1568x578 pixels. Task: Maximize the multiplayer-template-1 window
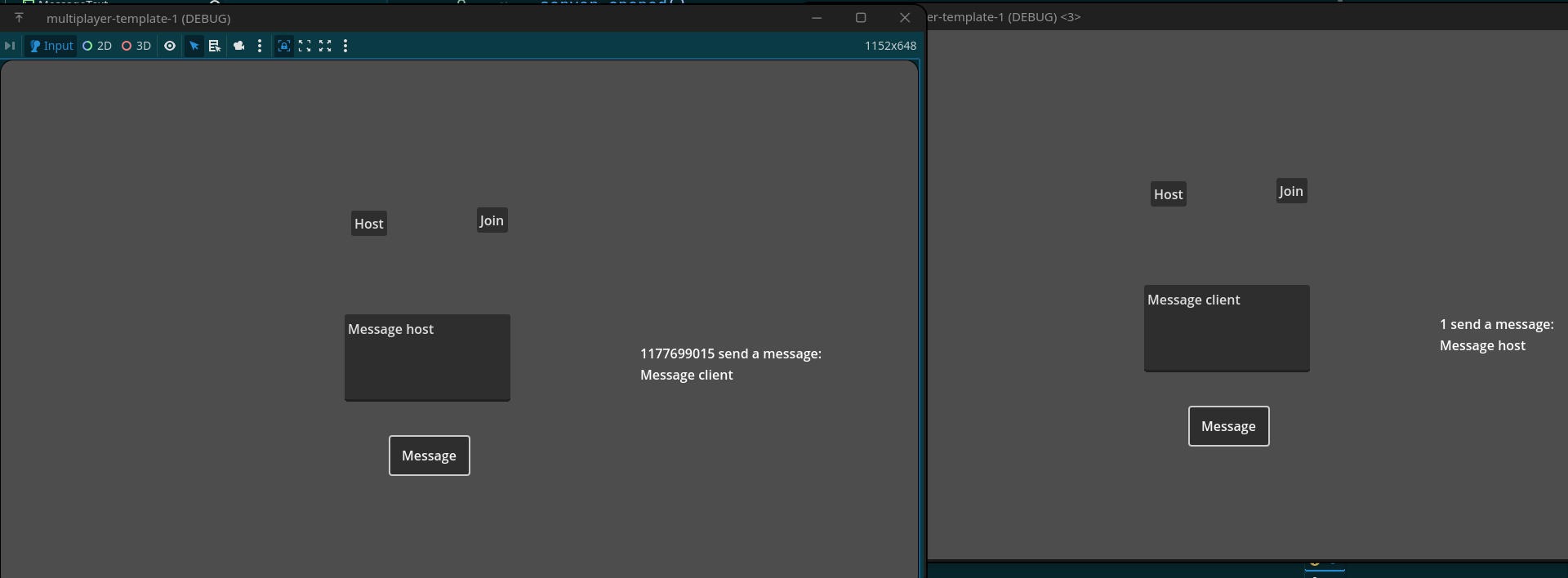coord(861,17)
